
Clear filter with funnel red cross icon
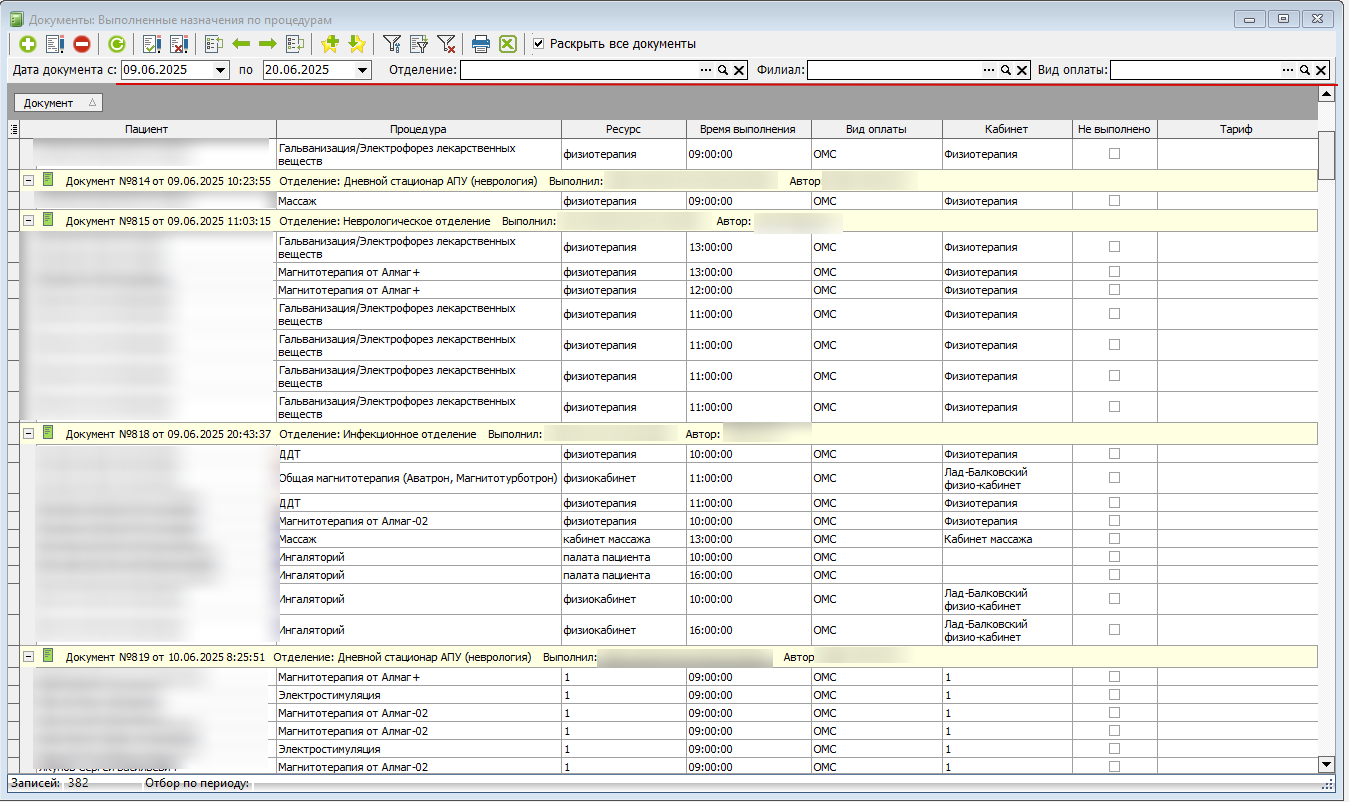446,44
